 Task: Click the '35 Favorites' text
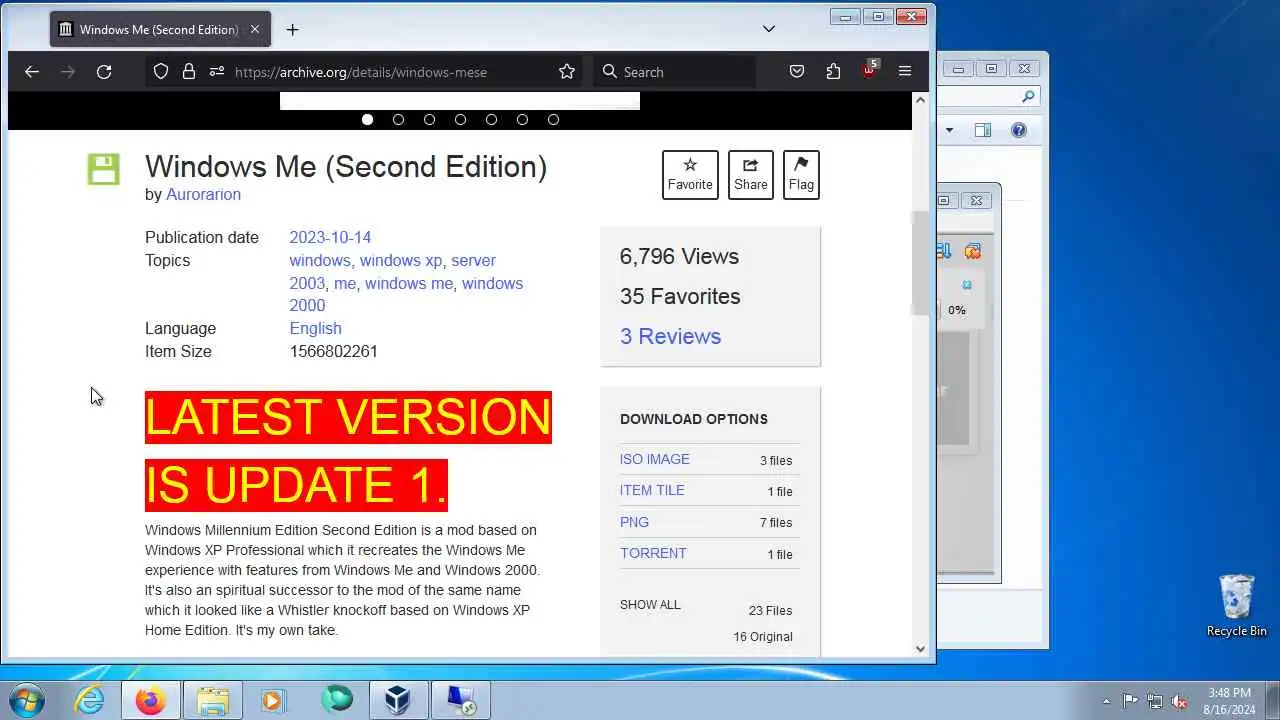coord(680,296)
